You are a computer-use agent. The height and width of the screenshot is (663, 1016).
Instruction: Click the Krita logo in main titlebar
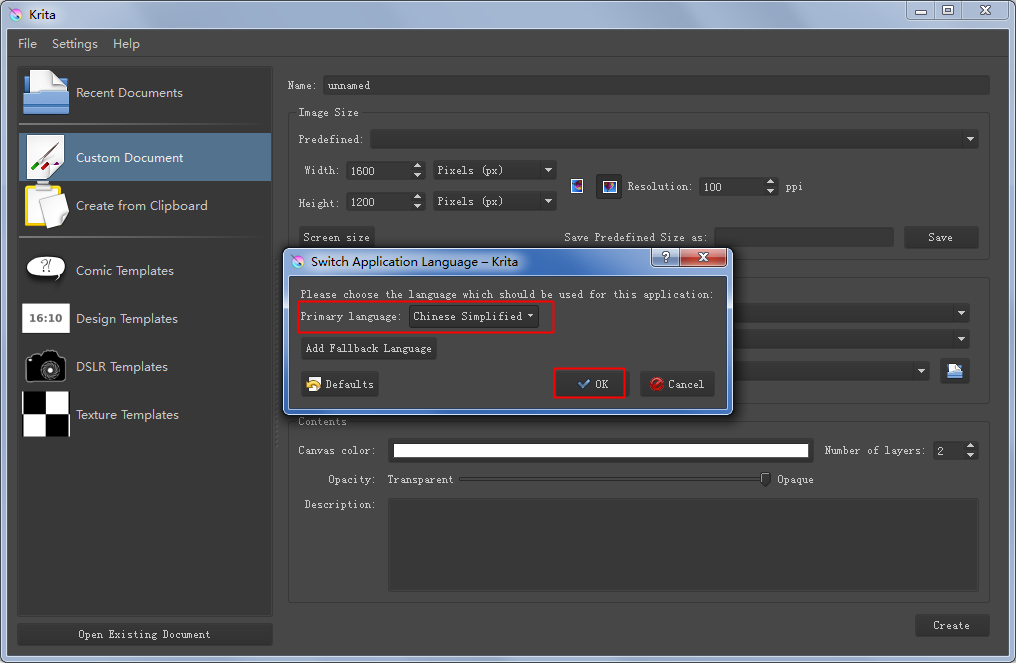point(16,14)
